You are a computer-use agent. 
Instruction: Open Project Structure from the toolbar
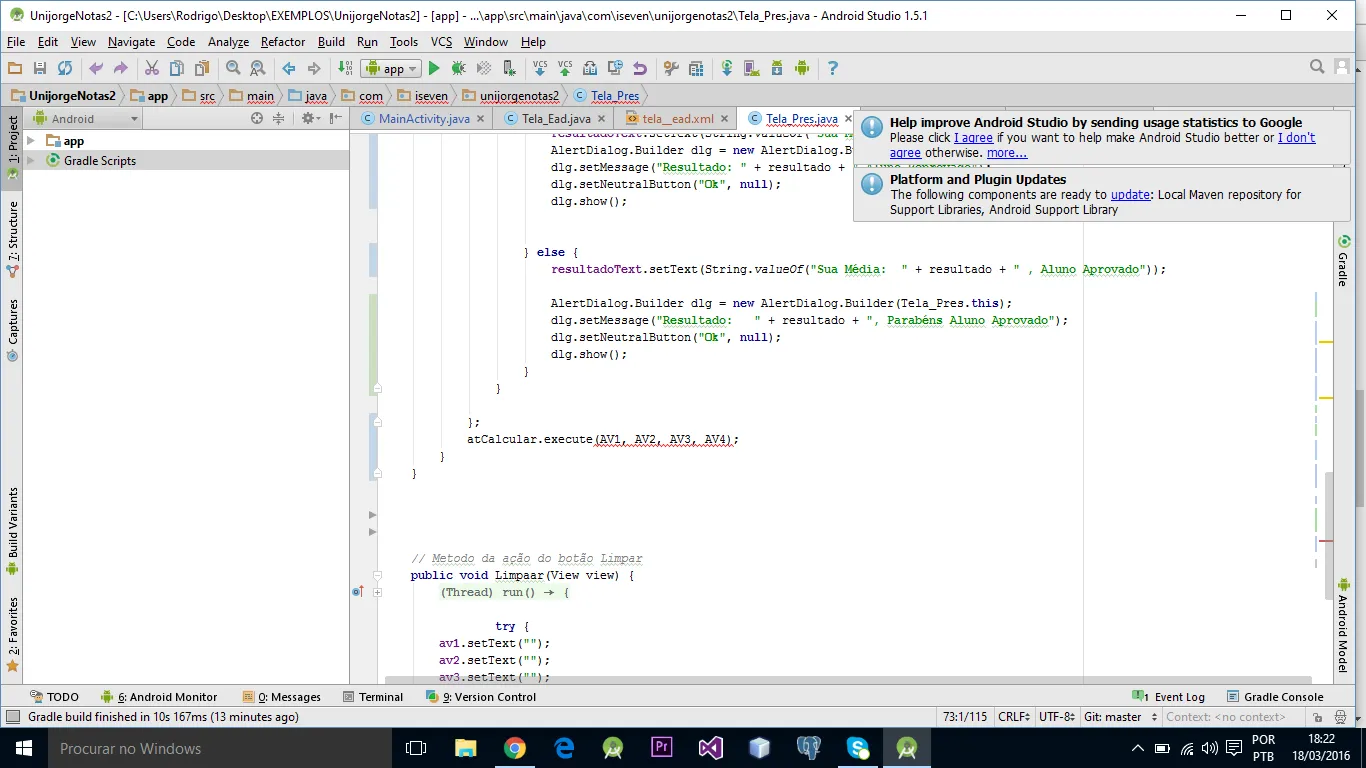695,68
